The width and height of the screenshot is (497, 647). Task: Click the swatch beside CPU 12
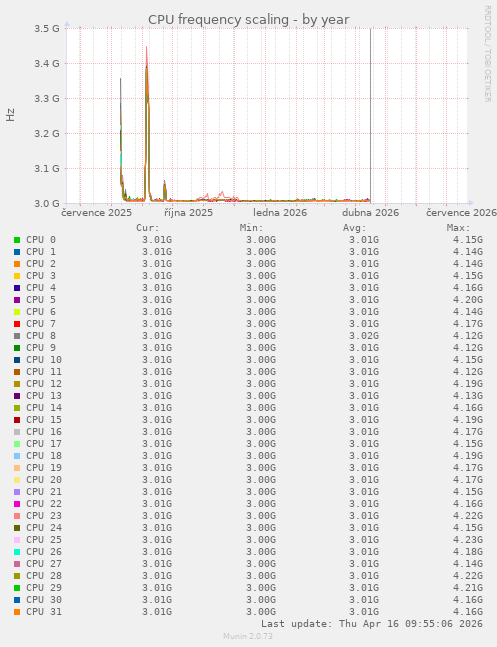click(17, 383)
